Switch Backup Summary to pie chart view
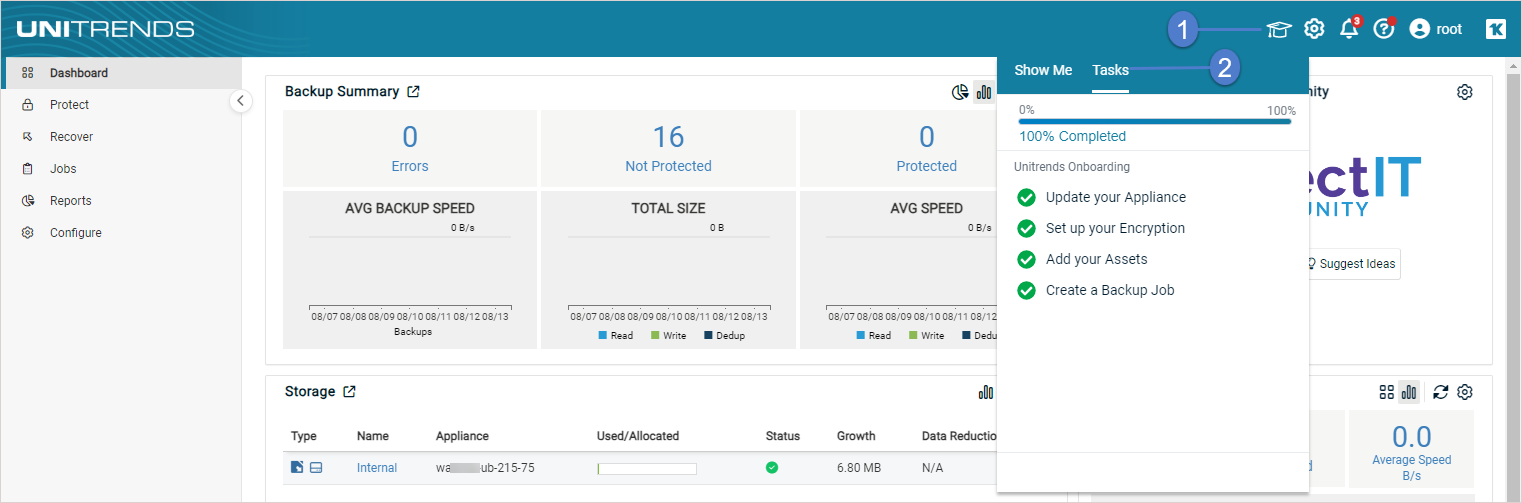 (x=959, y=93)
